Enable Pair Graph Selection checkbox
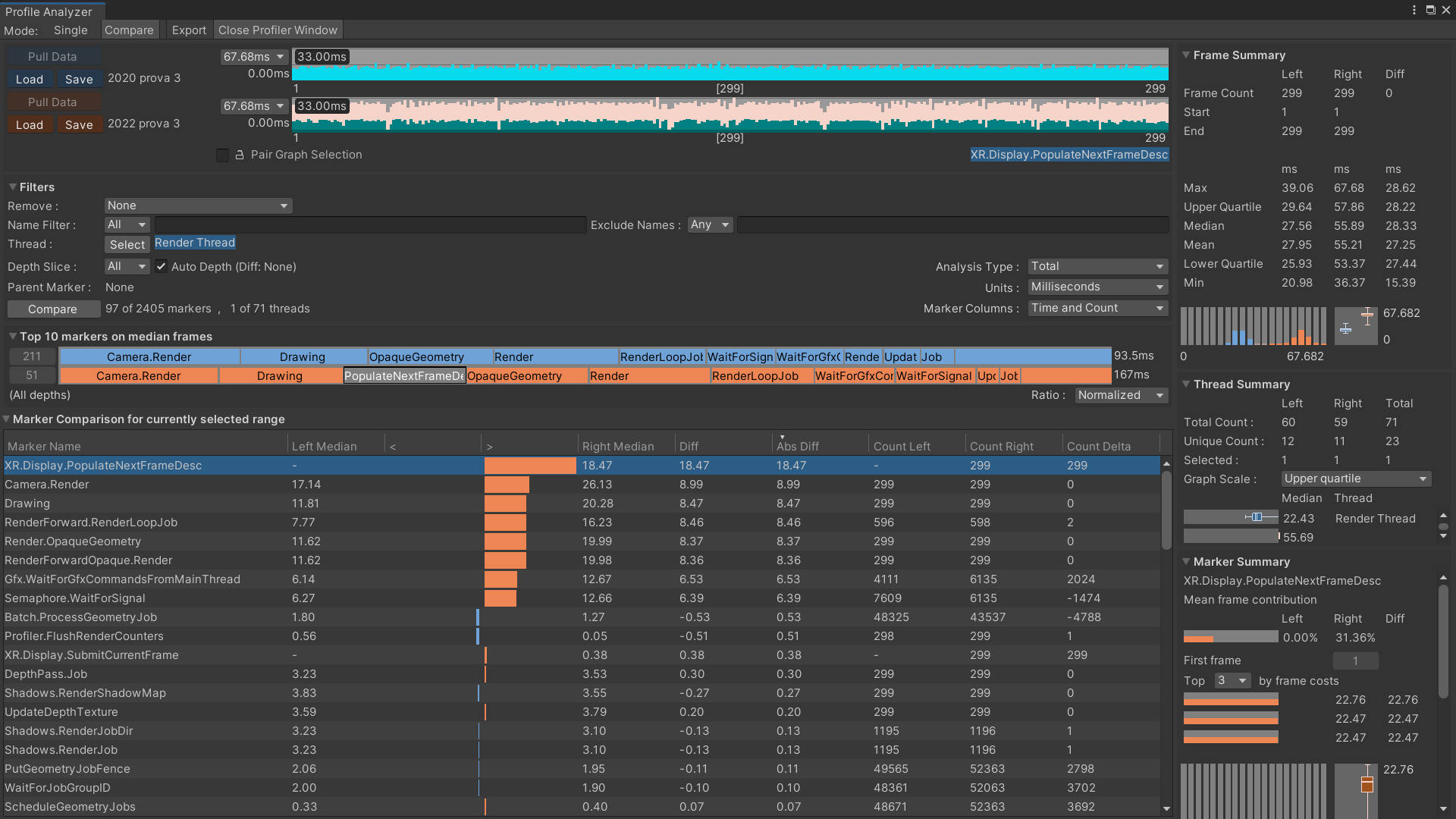The width and height of the screenshot is (1456, 819). coord(222,155)
